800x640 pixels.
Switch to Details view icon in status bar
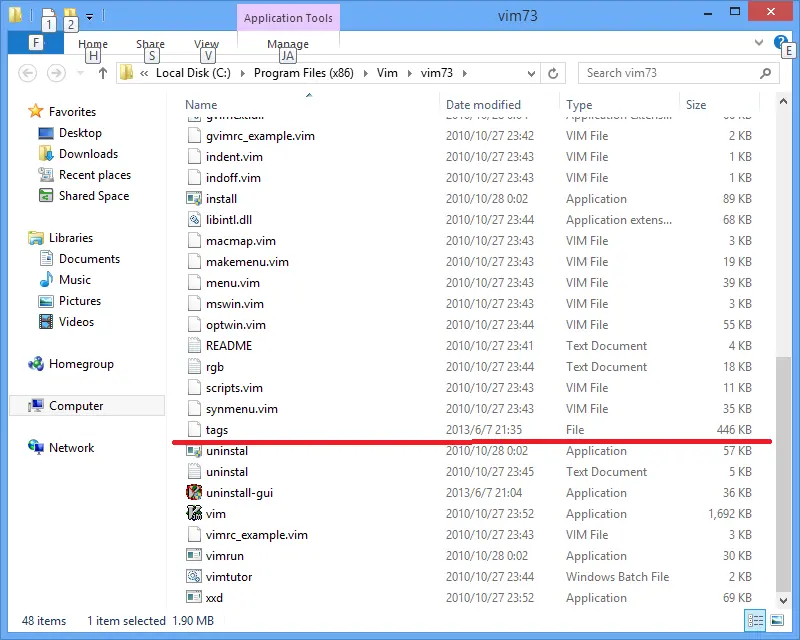pos(755,621)
